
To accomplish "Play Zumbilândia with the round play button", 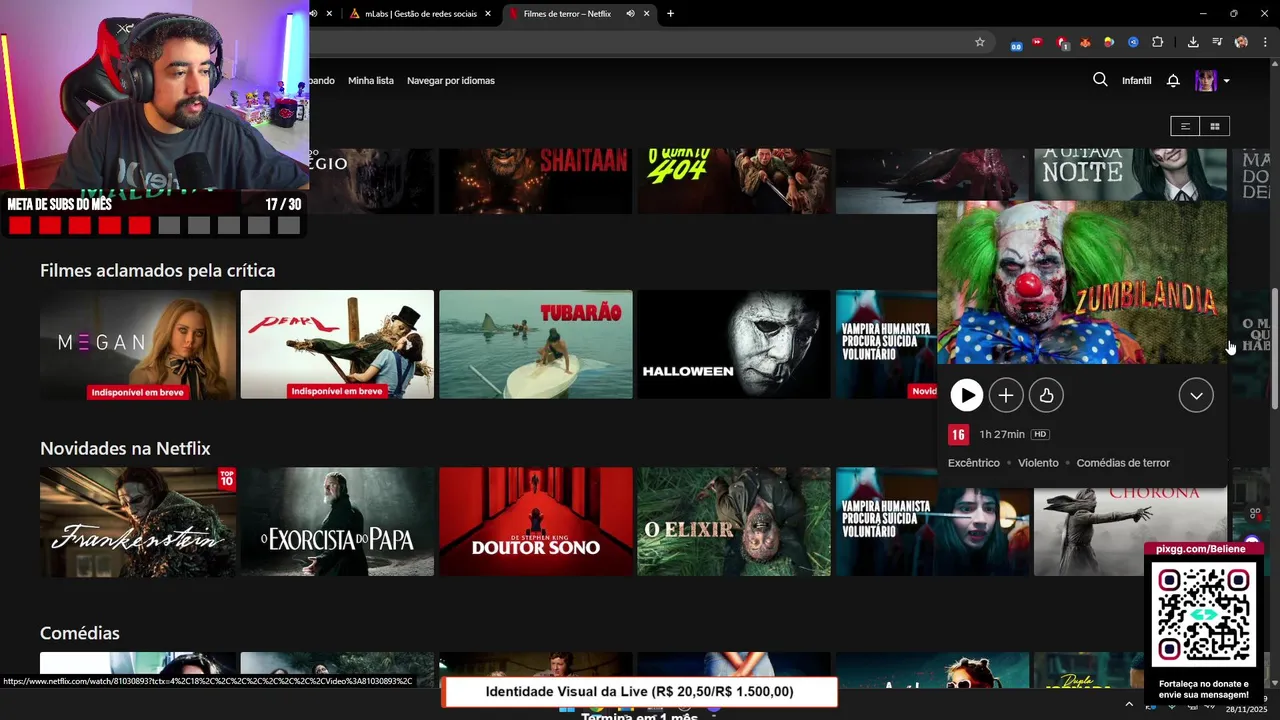I will pos(966,396).
